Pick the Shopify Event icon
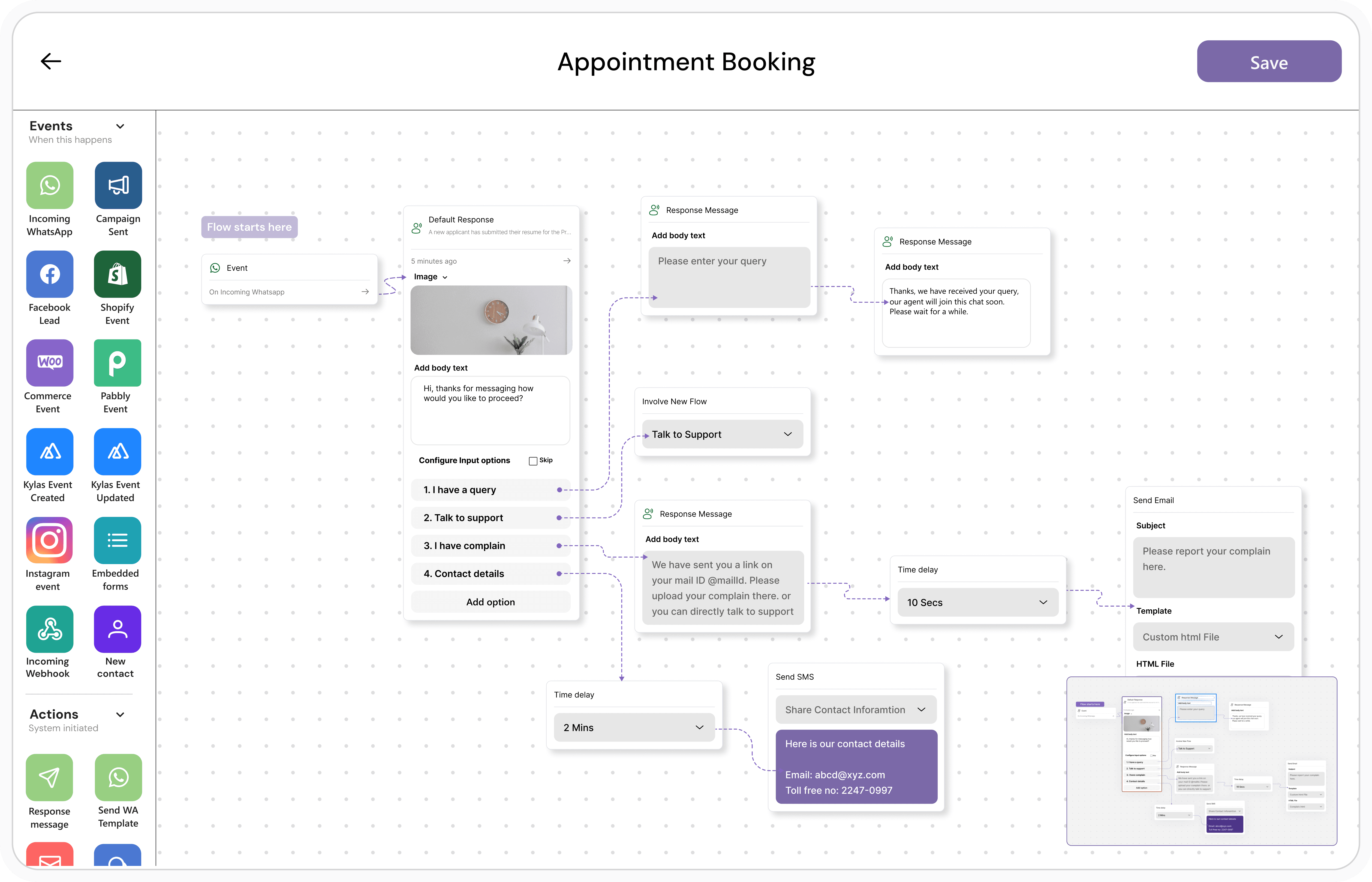This screenshot has width=1372, height=882. tap(118, 274)
